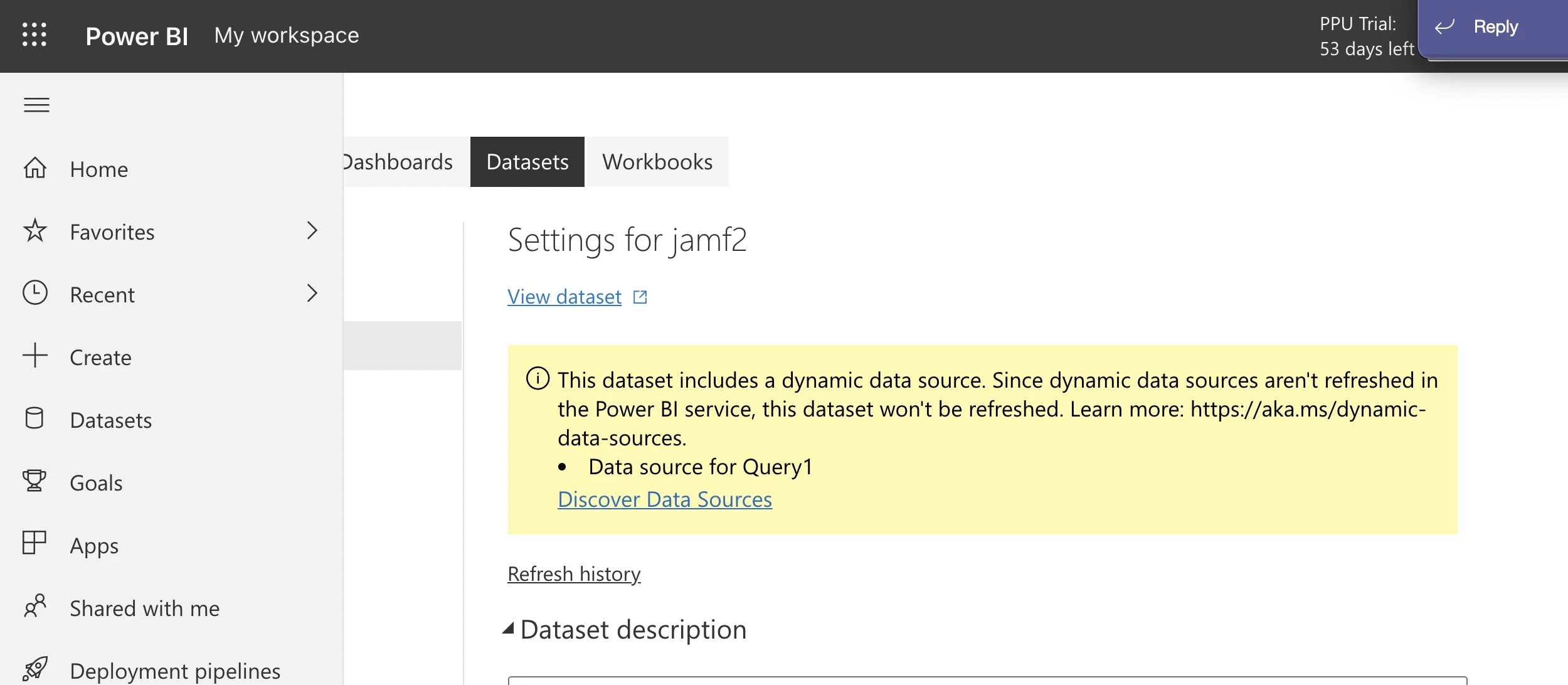
Task: Select the Datasets tab
Action: click(527, 162)
